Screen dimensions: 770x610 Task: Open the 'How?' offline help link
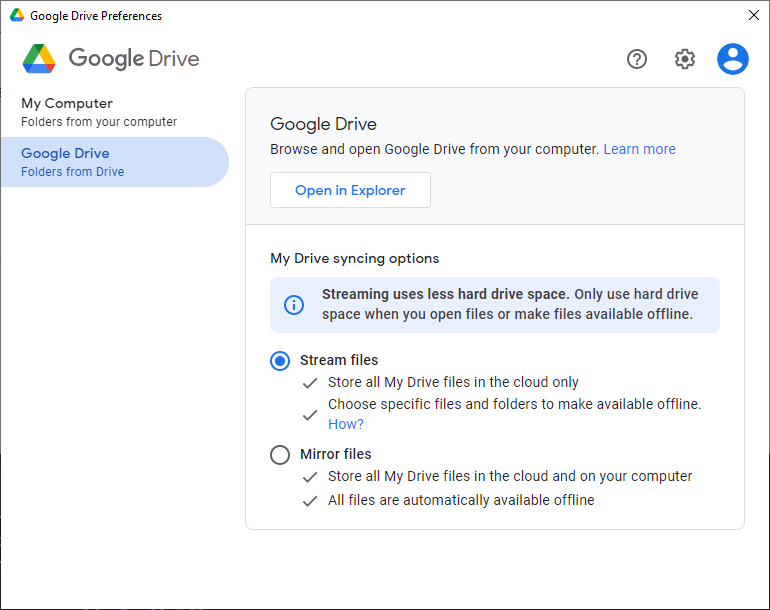[x=346, y=424]
